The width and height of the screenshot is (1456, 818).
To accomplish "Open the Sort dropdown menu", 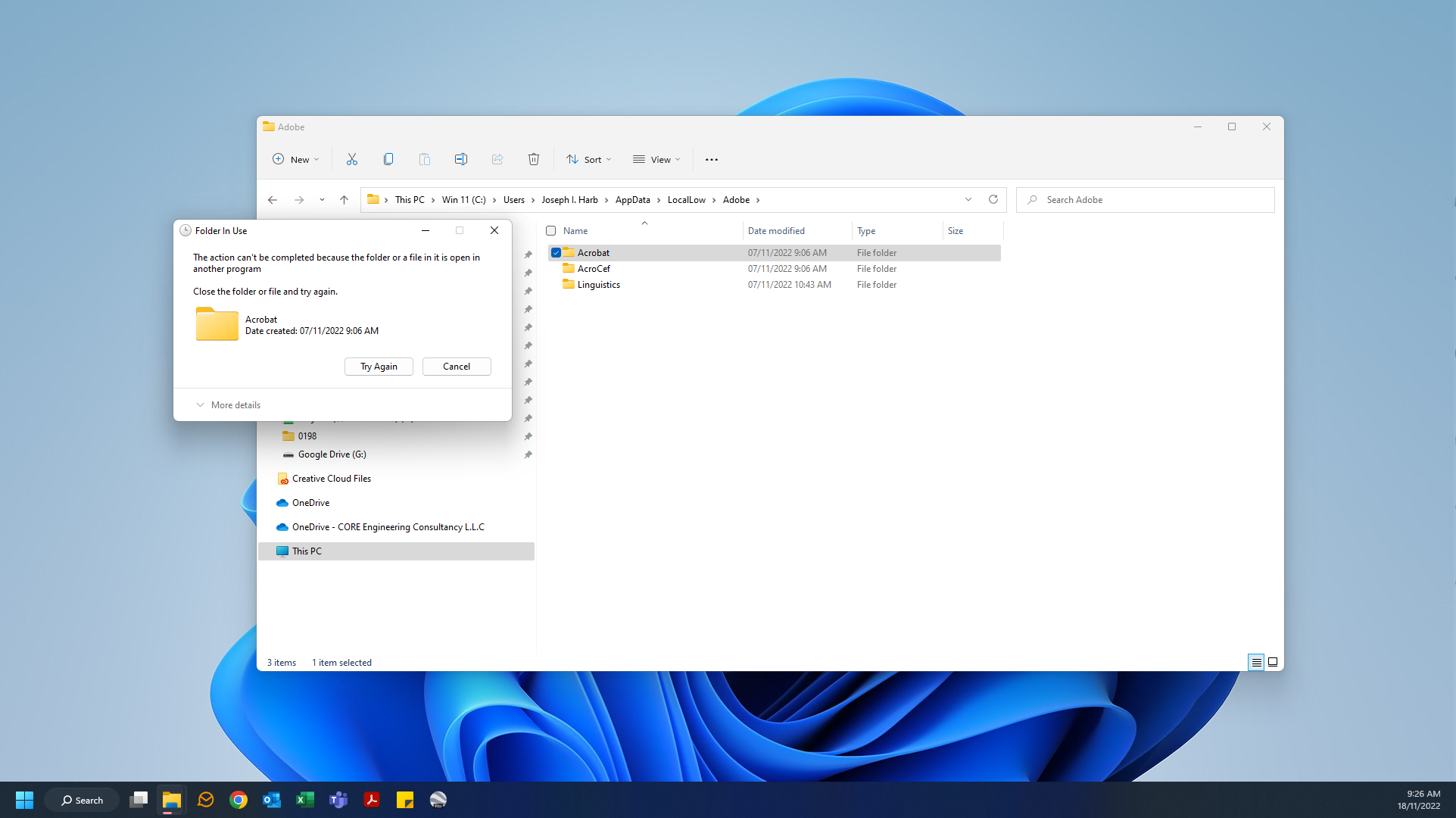I will [588, 159].
